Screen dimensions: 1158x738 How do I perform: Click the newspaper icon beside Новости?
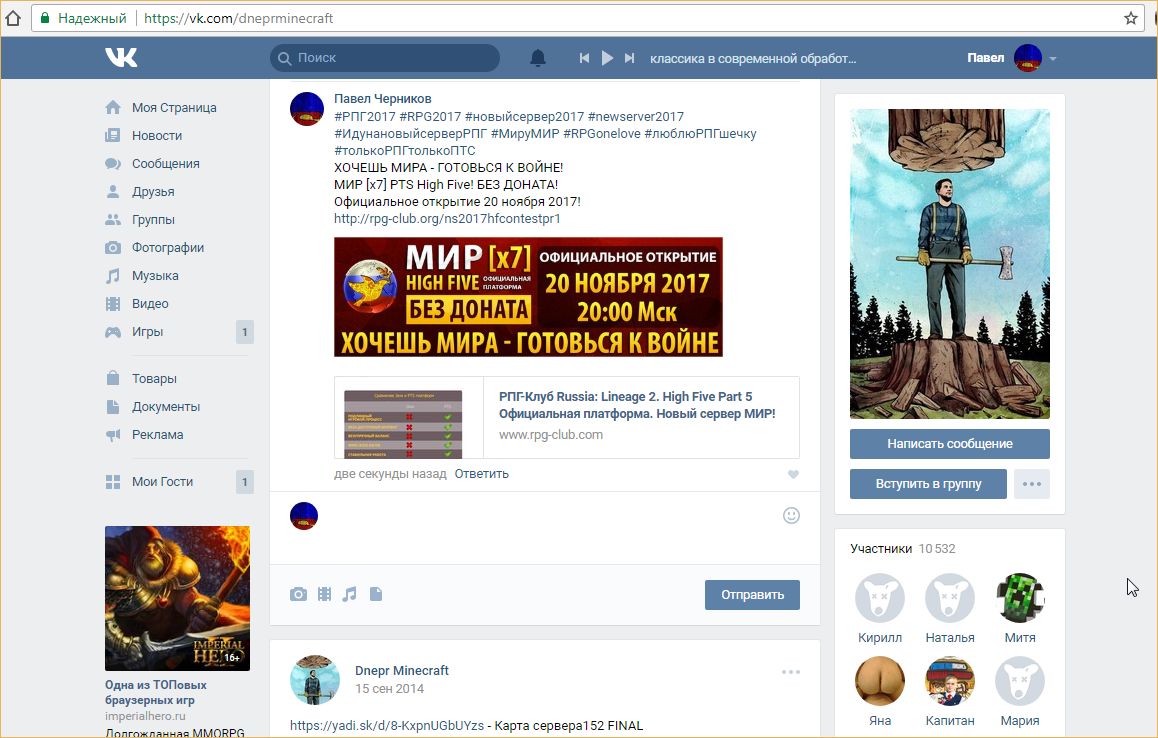[x=113, y=135]
